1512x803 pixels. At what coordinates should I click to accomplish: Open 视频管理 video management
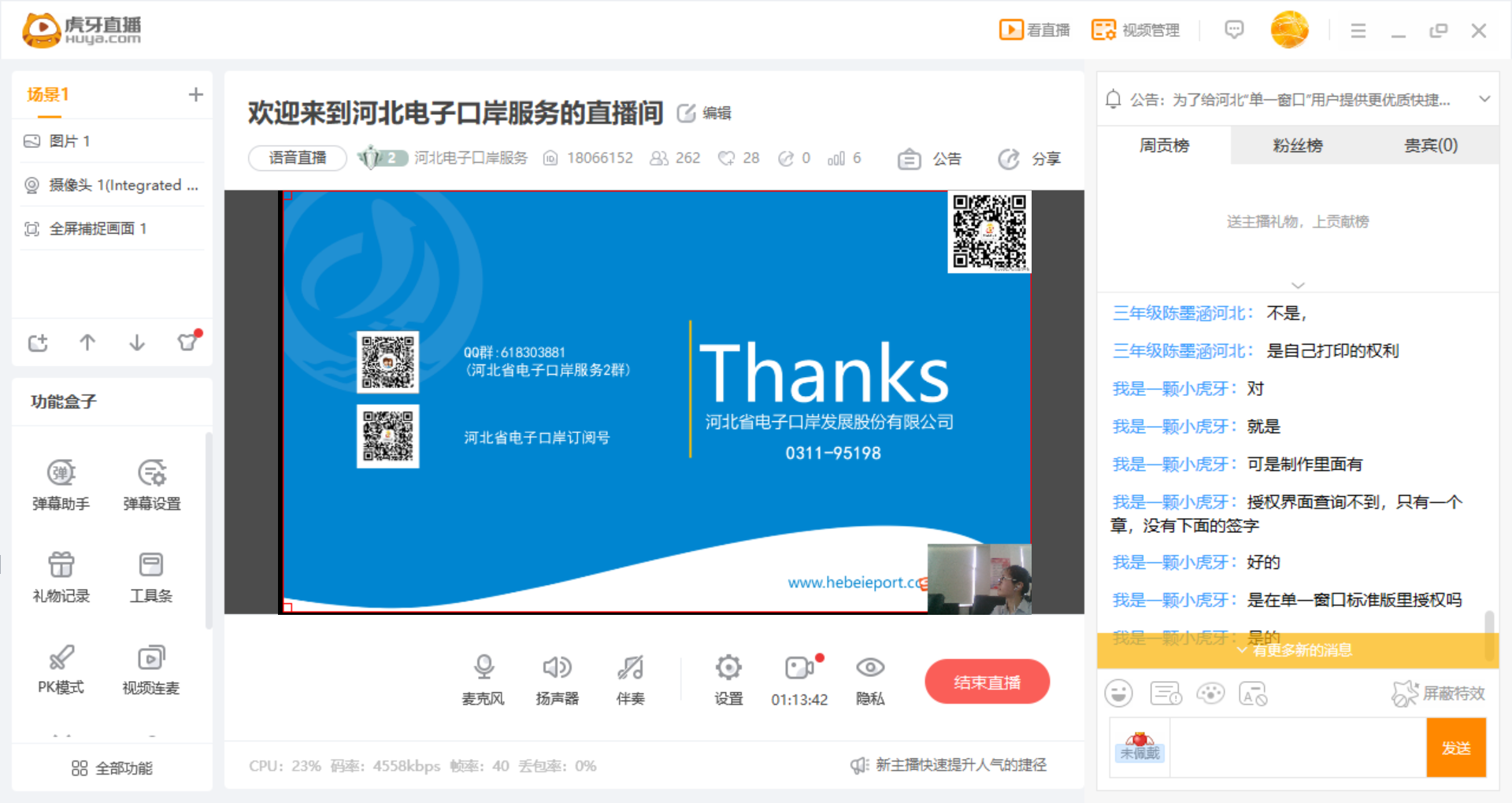click(1135, 30)
